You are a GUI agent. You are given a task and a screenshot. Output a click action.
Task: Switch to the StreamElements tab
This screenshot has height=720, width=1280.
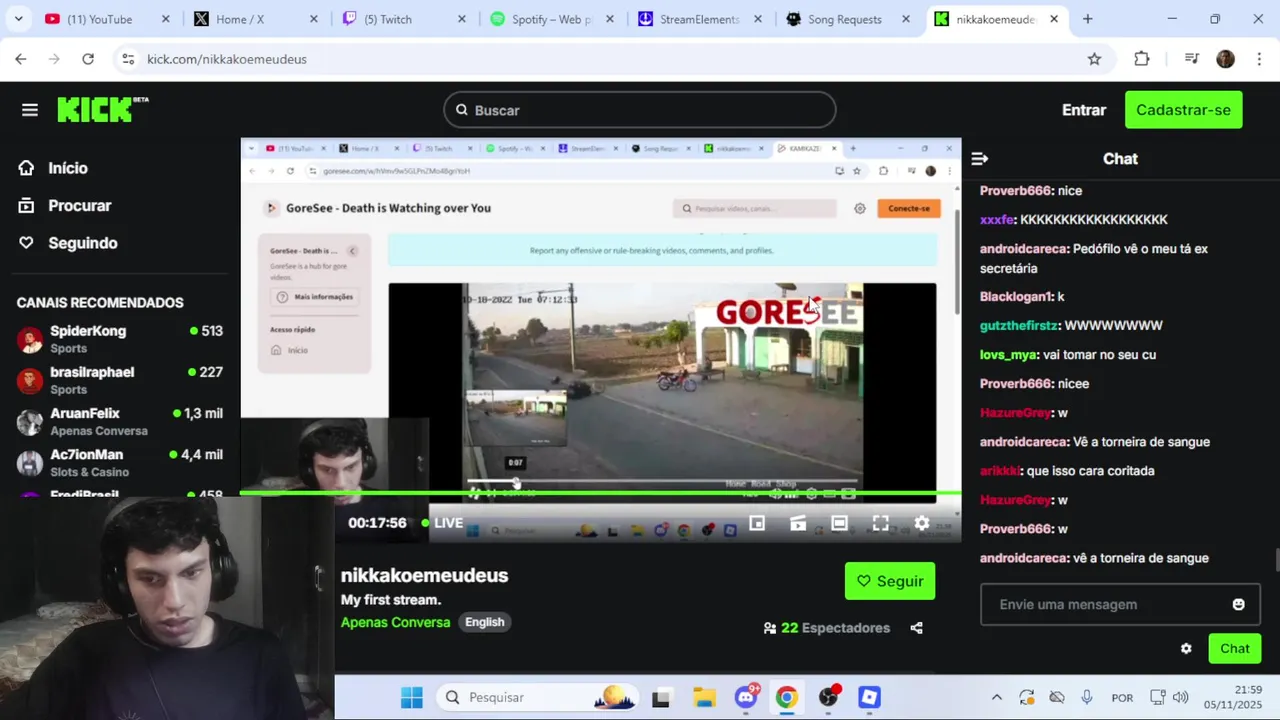(x=699, y=19)
